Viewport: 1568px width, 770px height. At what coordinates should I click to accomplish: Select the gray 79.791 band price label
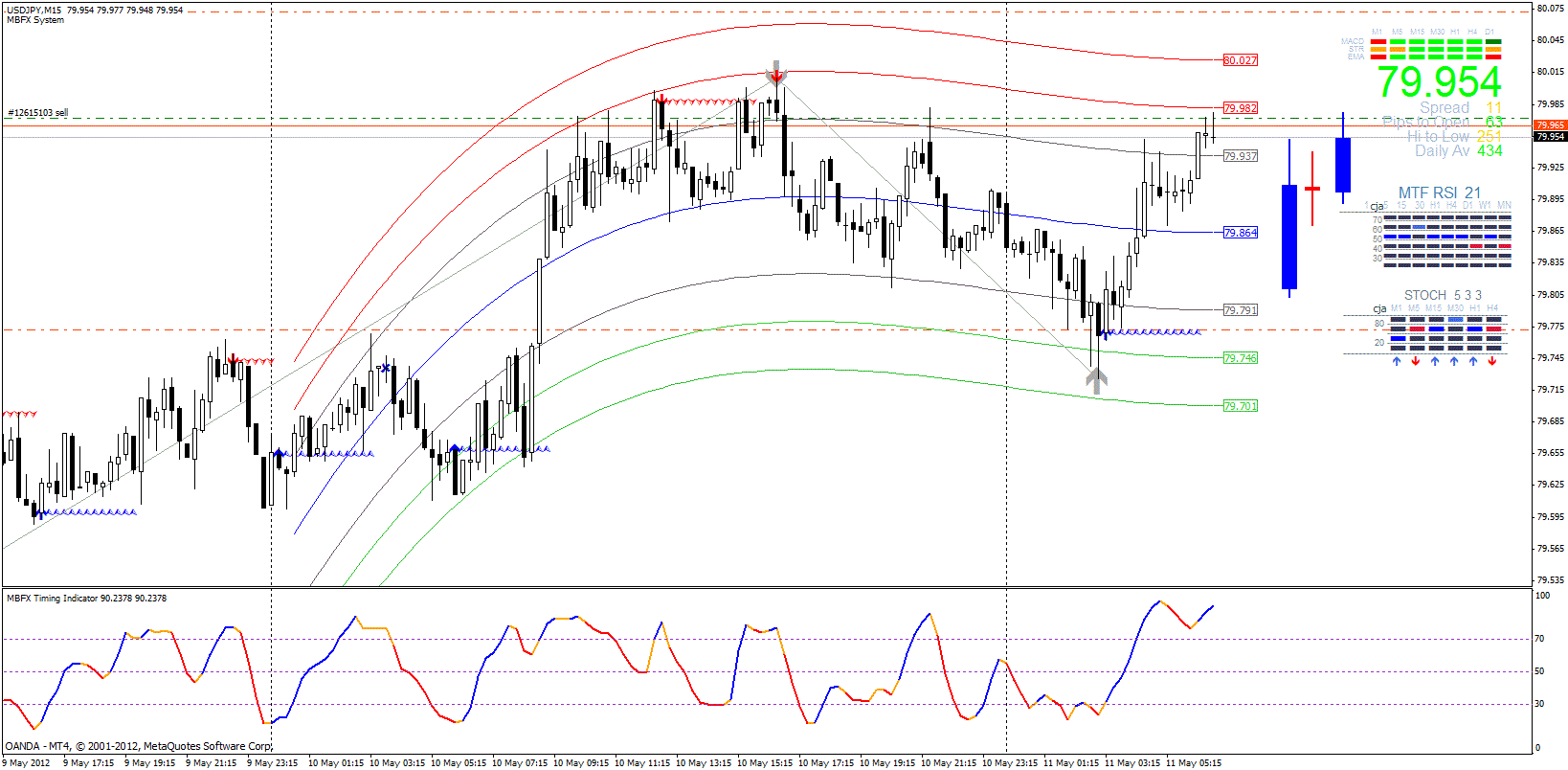click(x=1240, y=310)
